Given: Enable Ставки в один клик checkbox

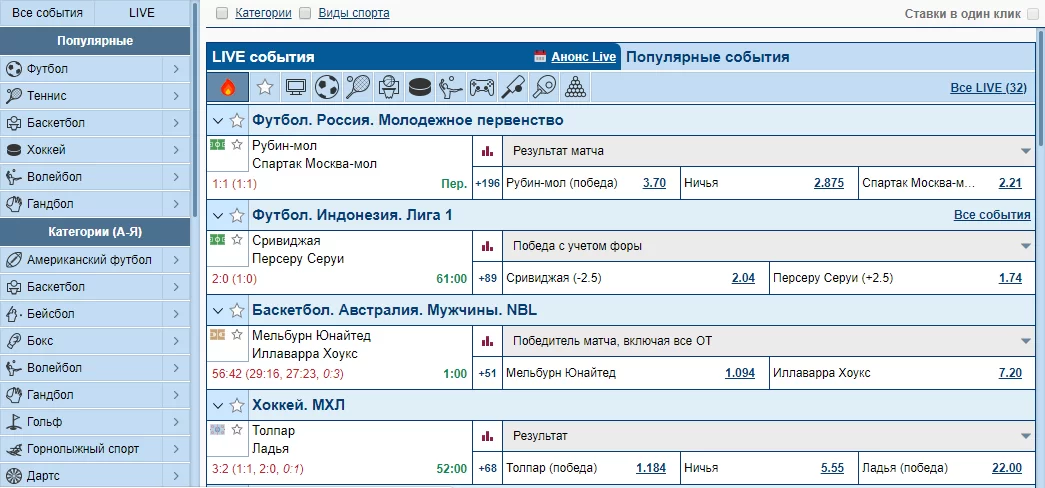Looking at the screenshot, I should [x=1029, y=14].
